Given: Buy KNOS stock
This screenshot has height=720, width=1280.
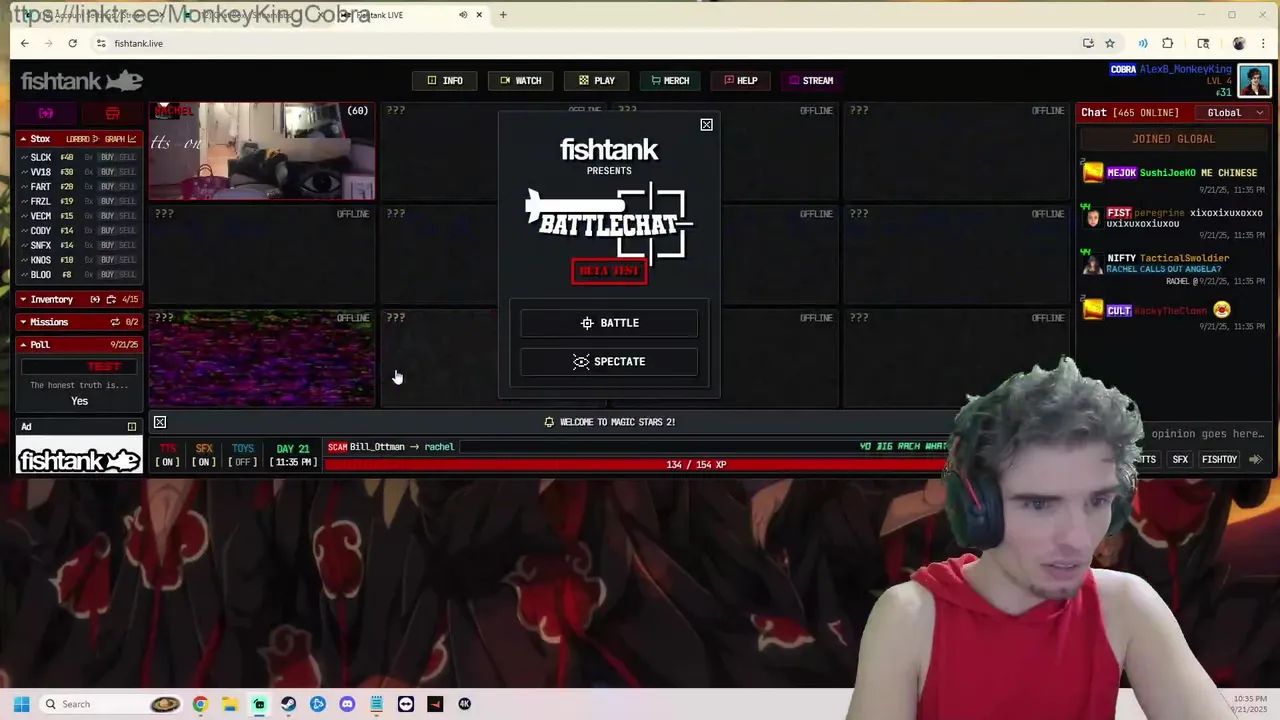Looking at the screenshot, I should point(107,260).
